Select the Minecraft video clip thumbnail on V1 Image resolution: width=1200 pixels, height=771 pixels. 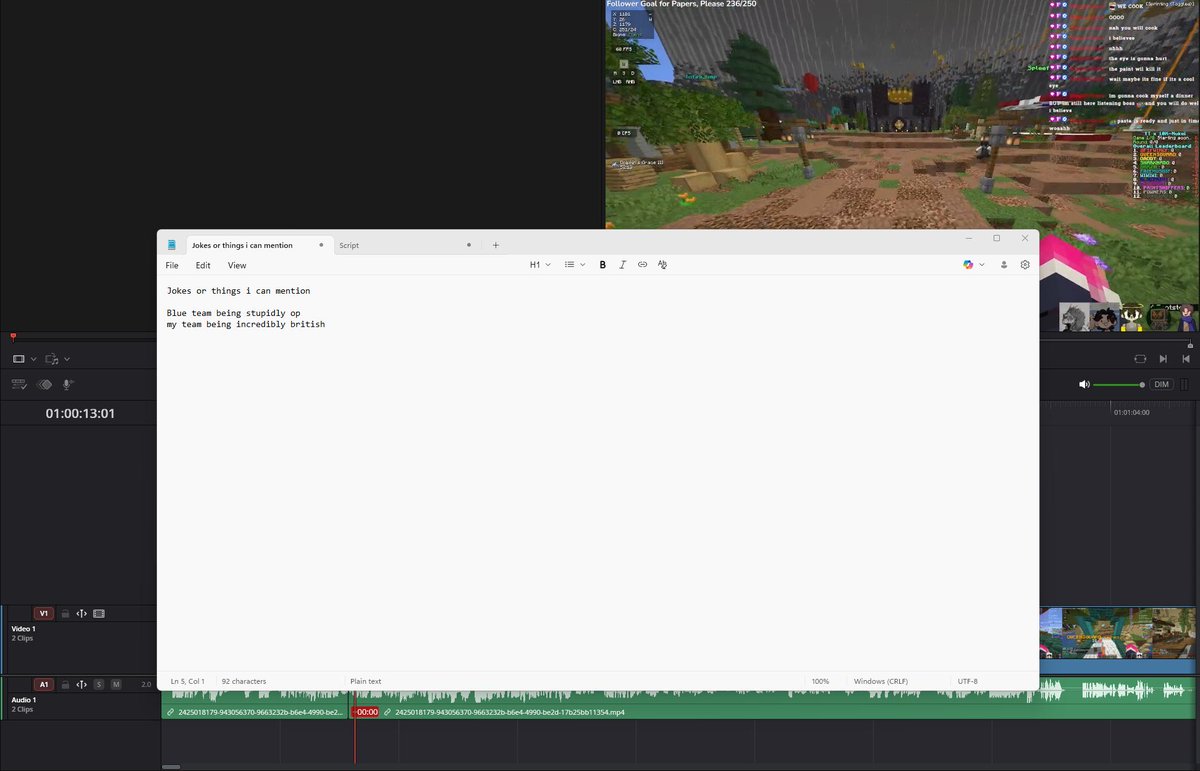tap(1117, 634)
